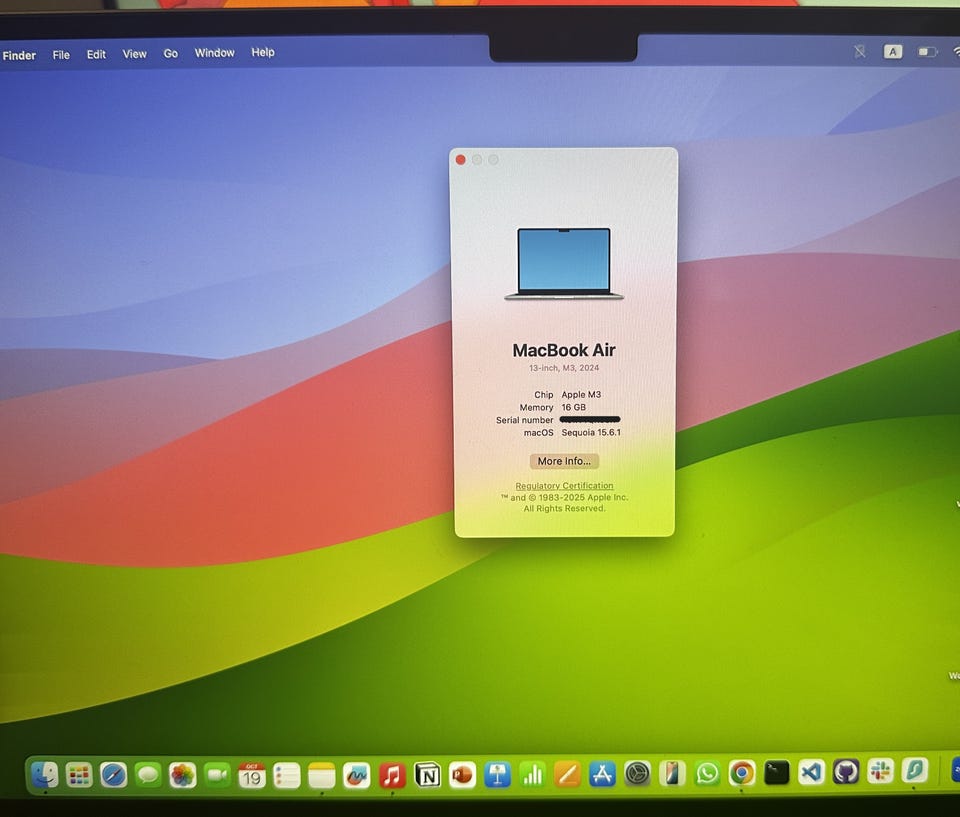Open Surfshark from the Dock
This screenshot has height=817, width=960.
click(x=915, y=770)
